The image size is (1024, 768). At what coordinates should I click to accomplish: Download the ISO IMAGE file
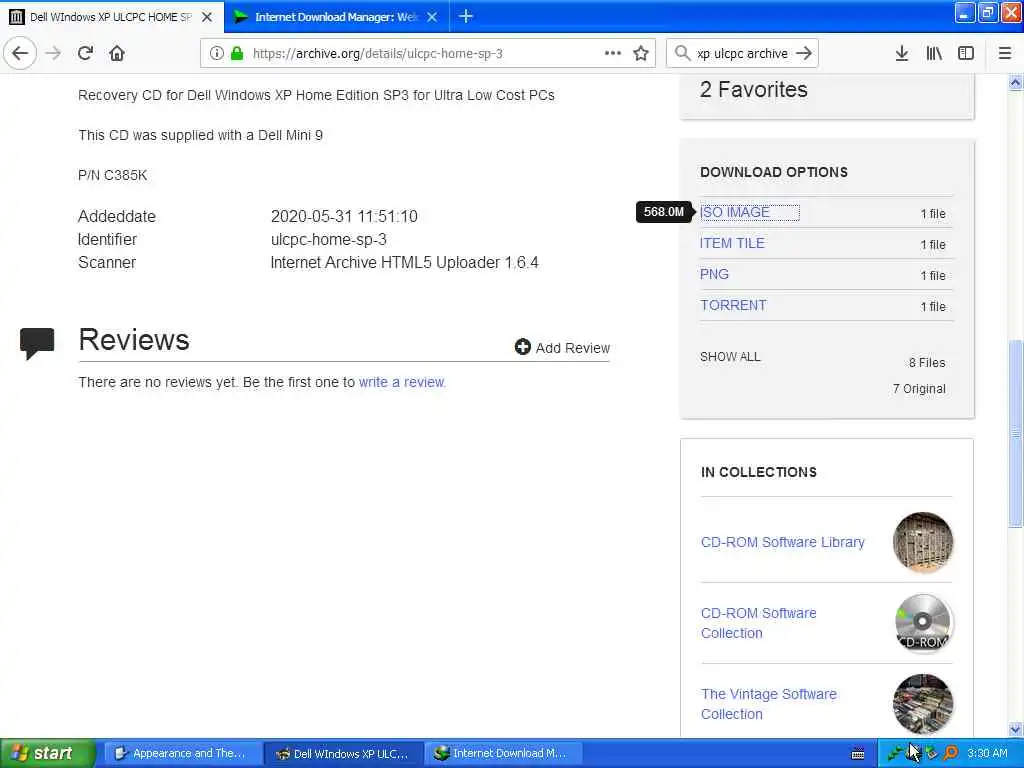tap(735, 212)
